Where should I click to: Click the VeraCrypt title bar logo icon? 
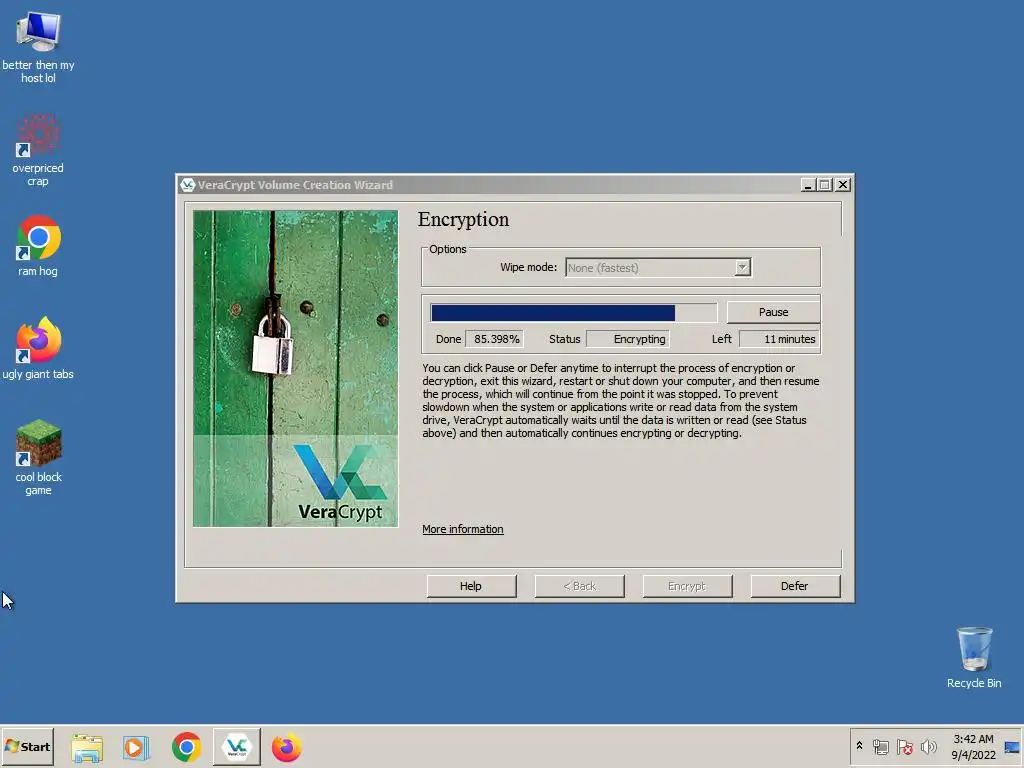pos(188,185)
